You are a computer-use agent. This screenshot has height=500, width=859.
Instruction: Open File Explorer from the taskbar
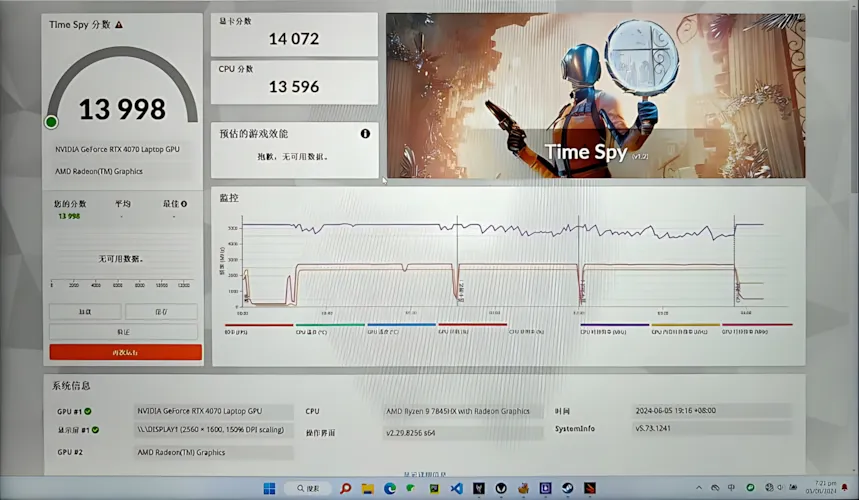tap(368, 488)
